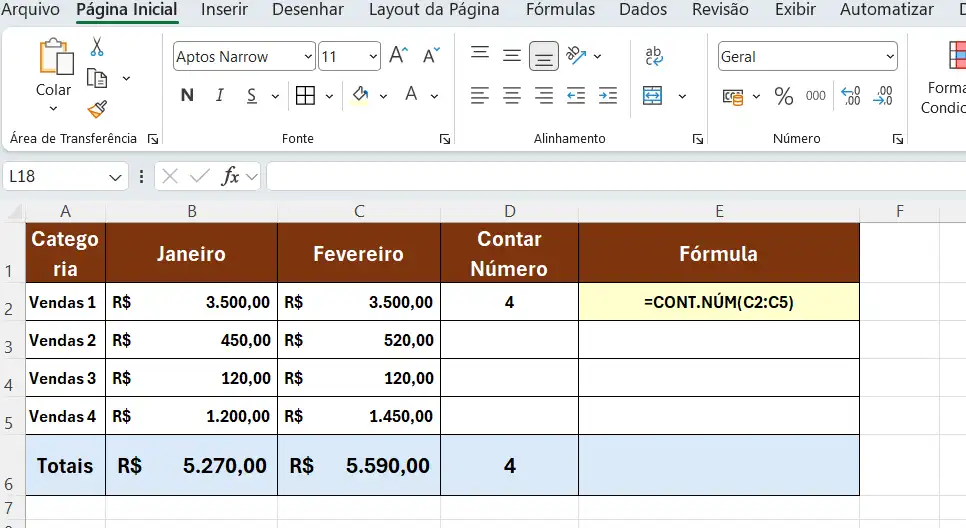Expand orientation dropdown arrow

[598, 57]
